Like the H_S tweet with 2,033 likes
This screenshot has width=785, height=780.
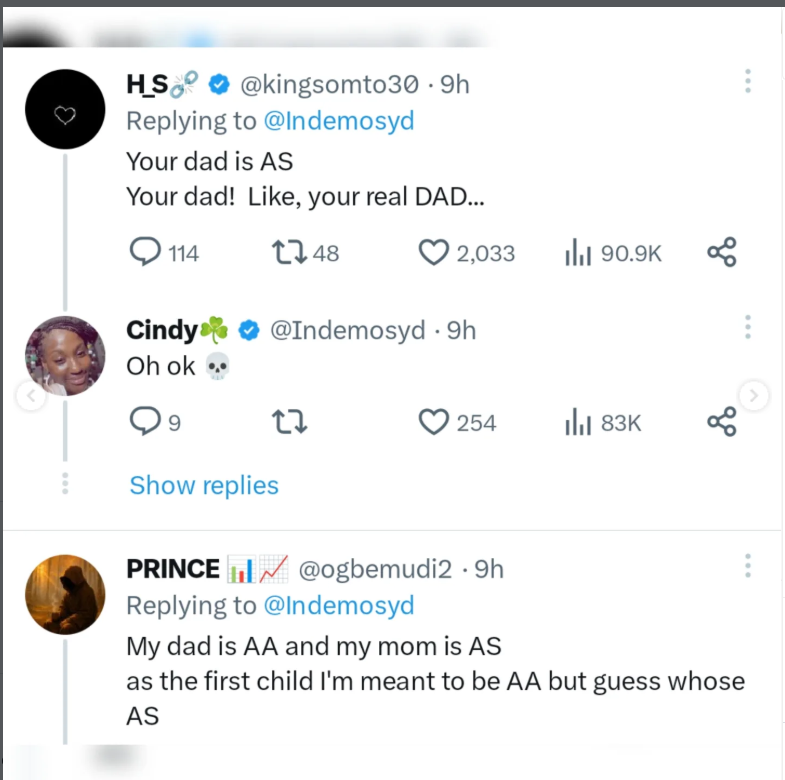[x=433, y=253]
